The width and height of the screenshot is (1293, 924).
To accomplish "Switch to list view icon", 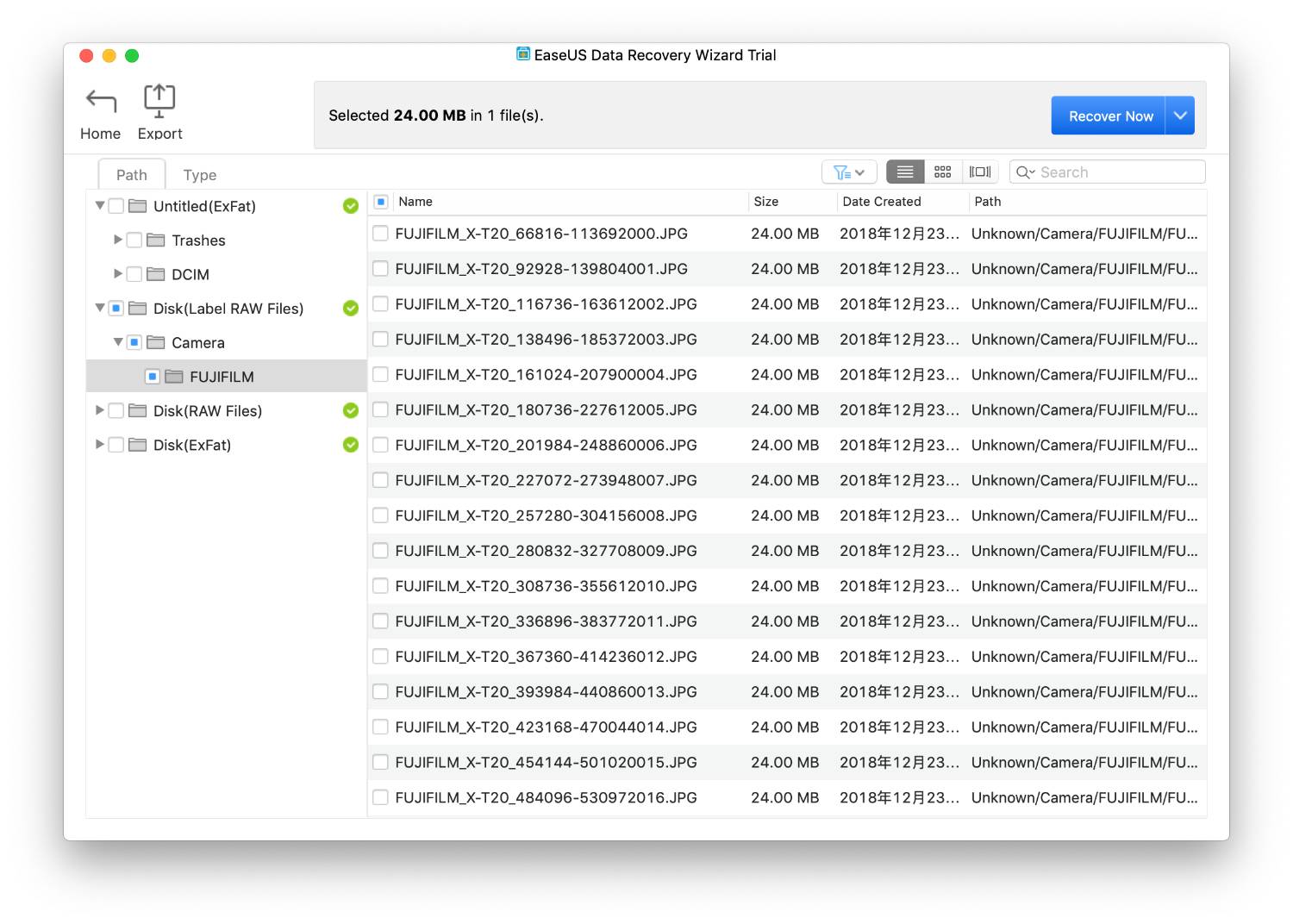I will [905, 172].
